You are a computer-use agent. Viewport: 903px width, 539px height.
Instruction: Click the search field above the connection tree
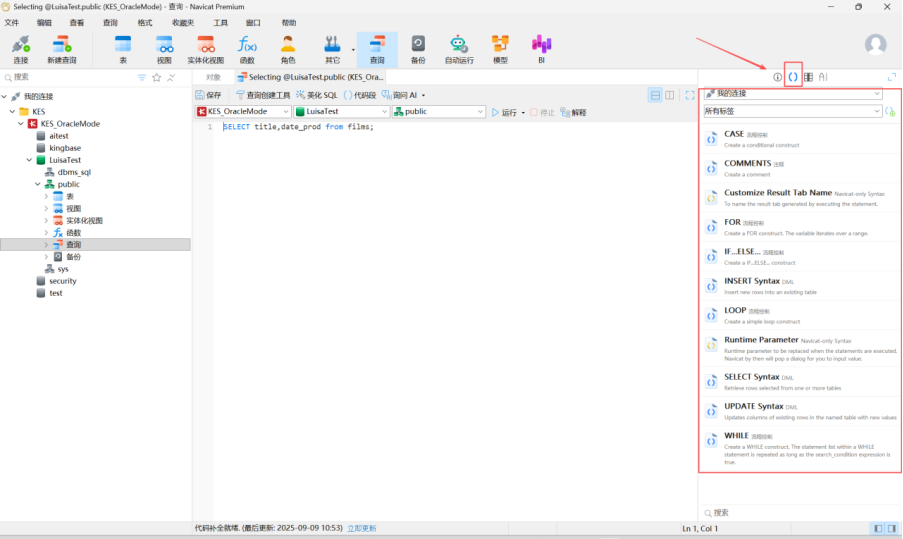pyautogui.click(x=70, y=77)
